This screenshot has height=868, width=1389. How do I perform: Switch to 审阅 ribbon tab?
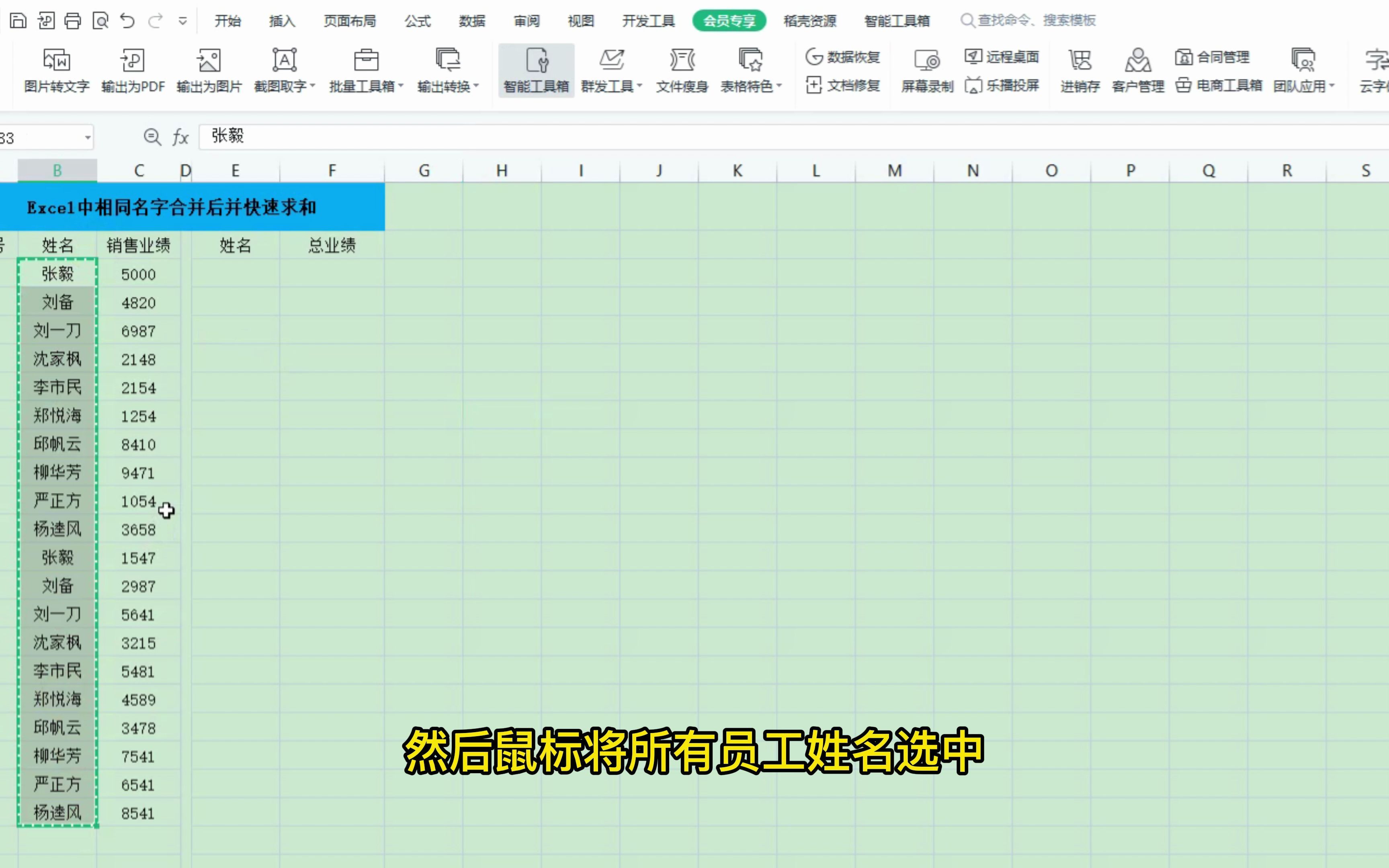pyautogui.click(x=527, y=20)
